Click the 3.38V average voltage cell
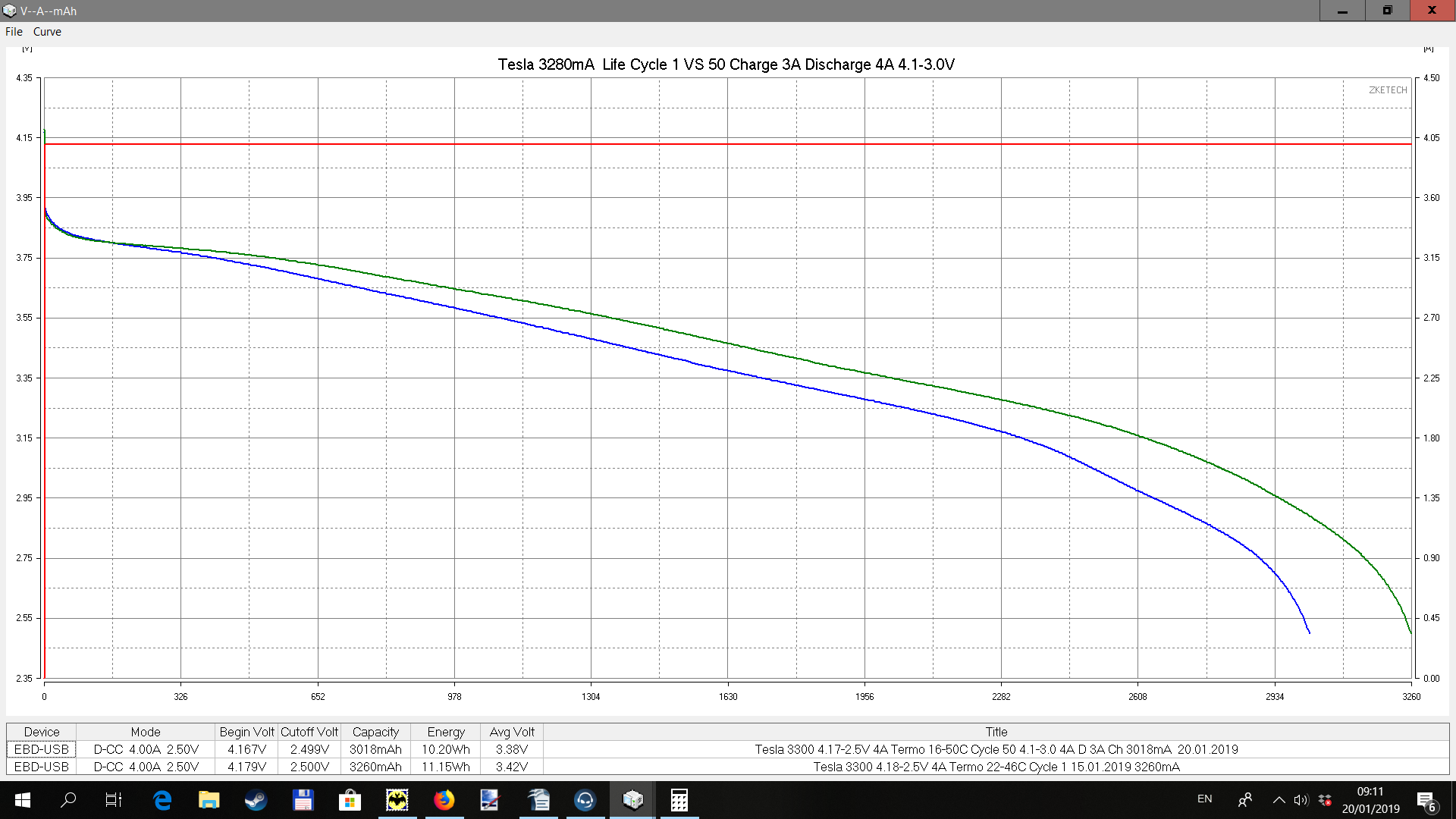This screenshot has width=1456, height=819. coord(512,749)
